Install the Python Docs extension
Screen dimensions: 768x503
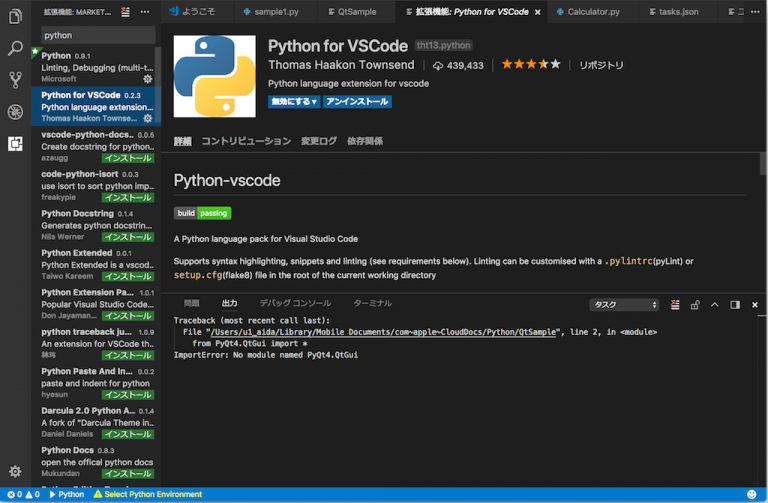(128, 474)
